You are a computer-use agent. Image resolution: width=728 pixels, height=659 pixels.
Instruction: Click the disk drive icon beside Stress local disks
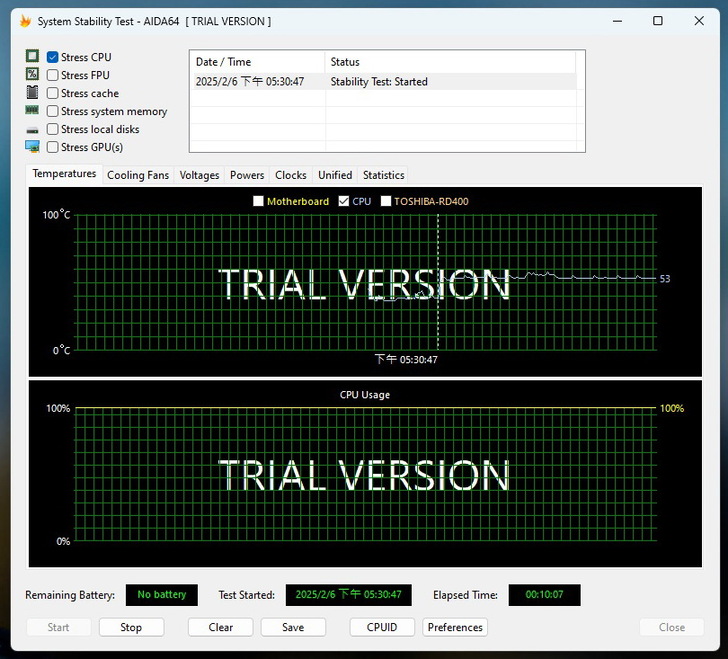[x=33, y=129]
